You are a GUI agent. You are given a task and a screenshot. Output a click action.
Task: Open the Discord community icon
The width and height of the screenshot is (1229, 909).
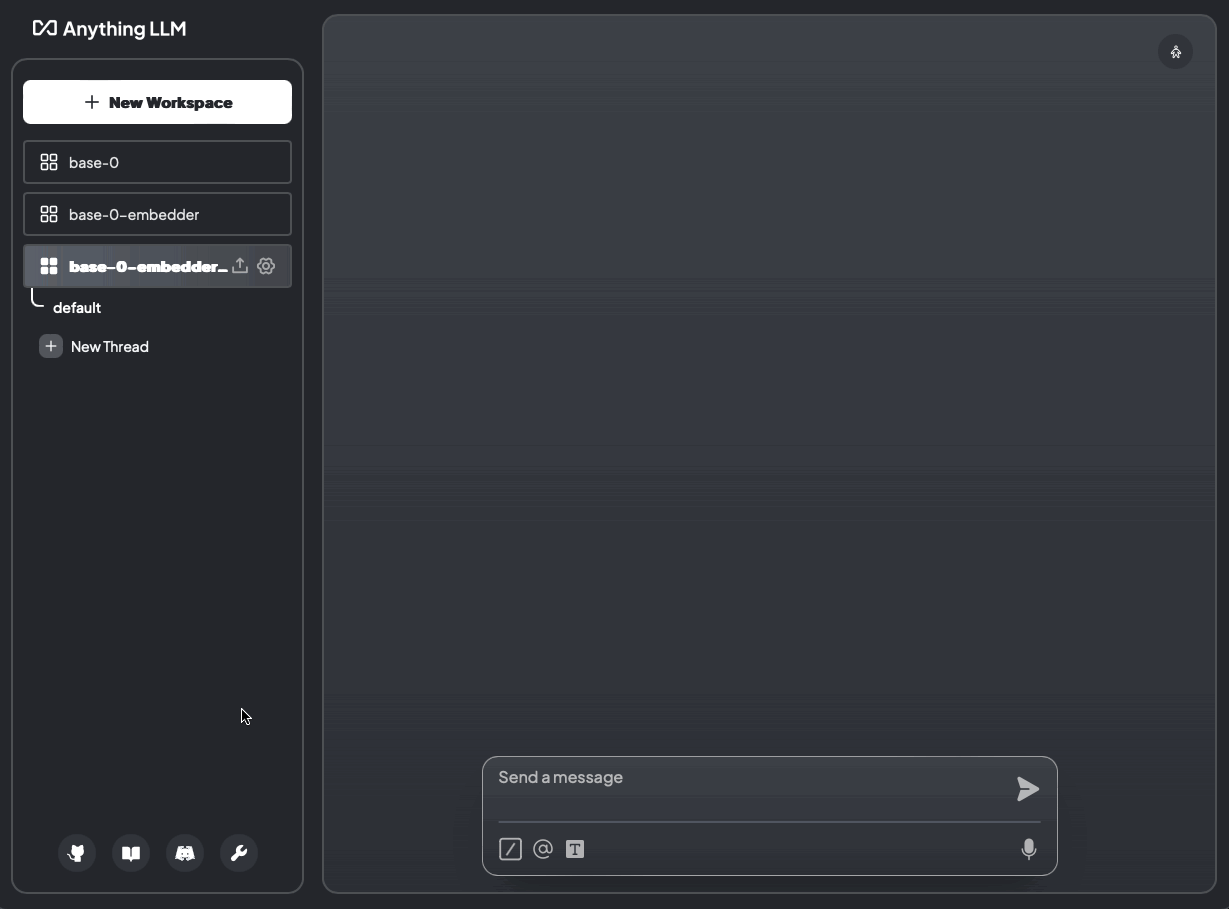pos(185,853)
